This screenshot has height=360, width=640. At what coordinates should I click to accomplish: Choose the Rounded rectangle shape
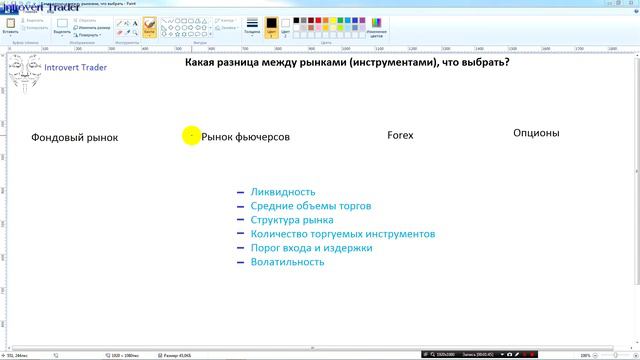coord(191,21)
